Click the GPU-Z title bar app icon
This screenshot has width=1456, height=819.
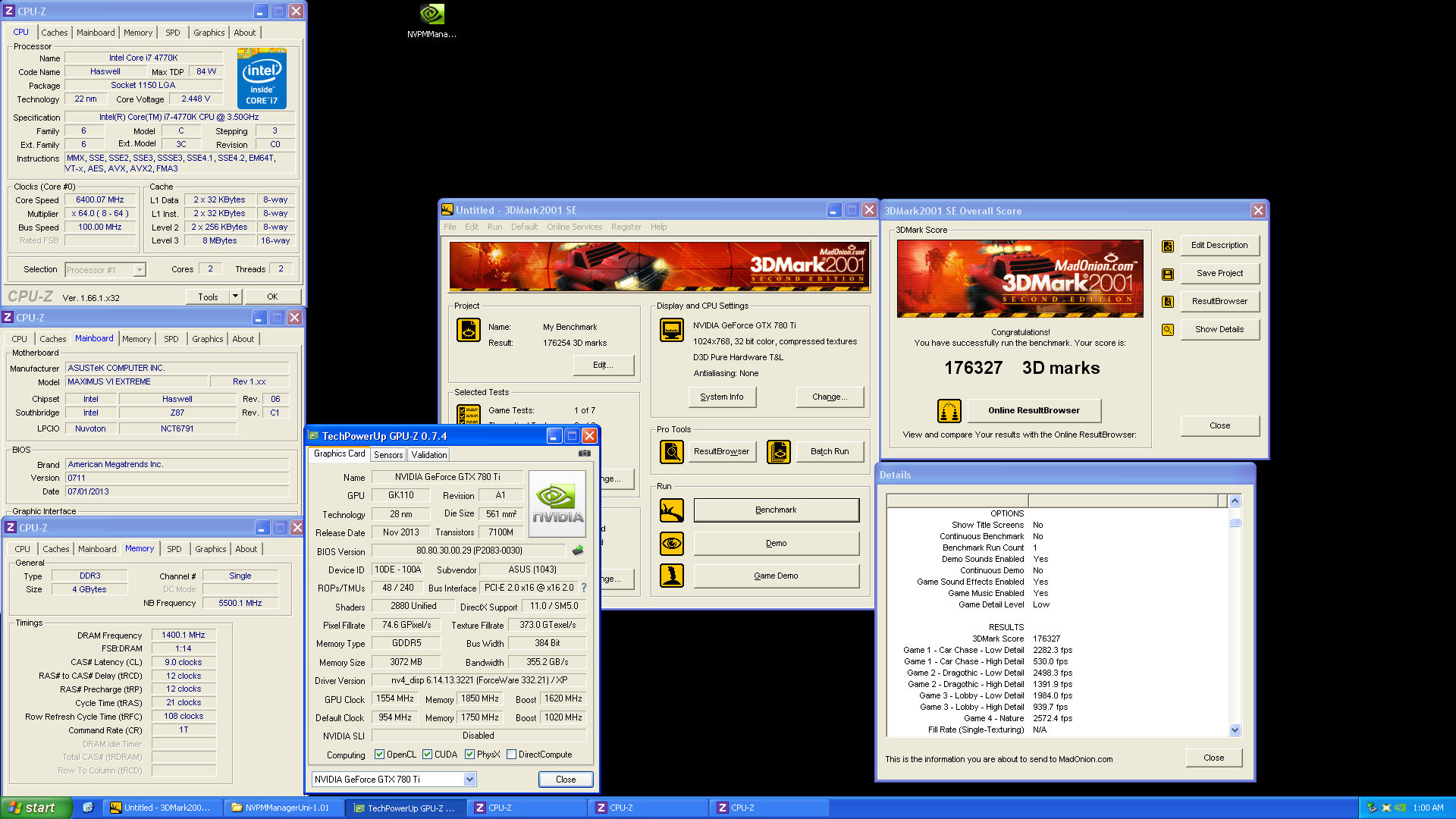tap(314, 436)
